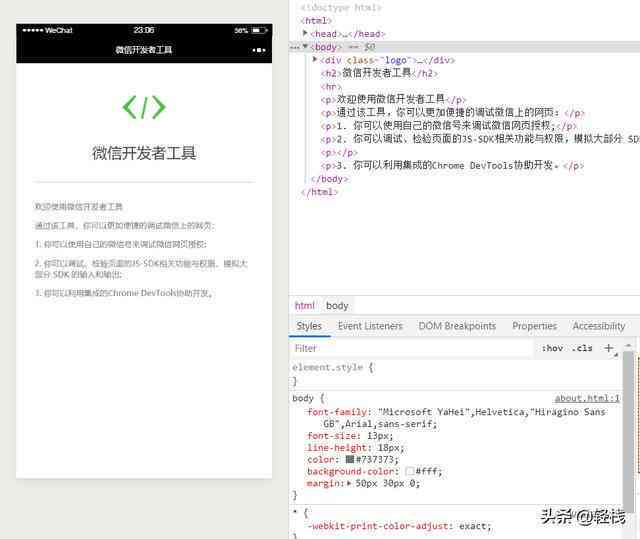Click the #737373 color swatch
640x539 pixels.
click(x=350, y=459)
